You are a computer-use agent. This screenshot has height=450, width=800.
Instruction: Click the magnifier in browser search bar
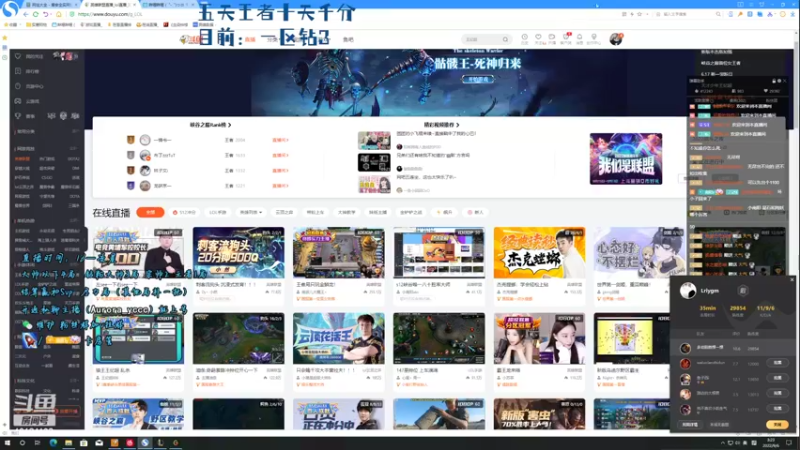(x=718, y=14)
